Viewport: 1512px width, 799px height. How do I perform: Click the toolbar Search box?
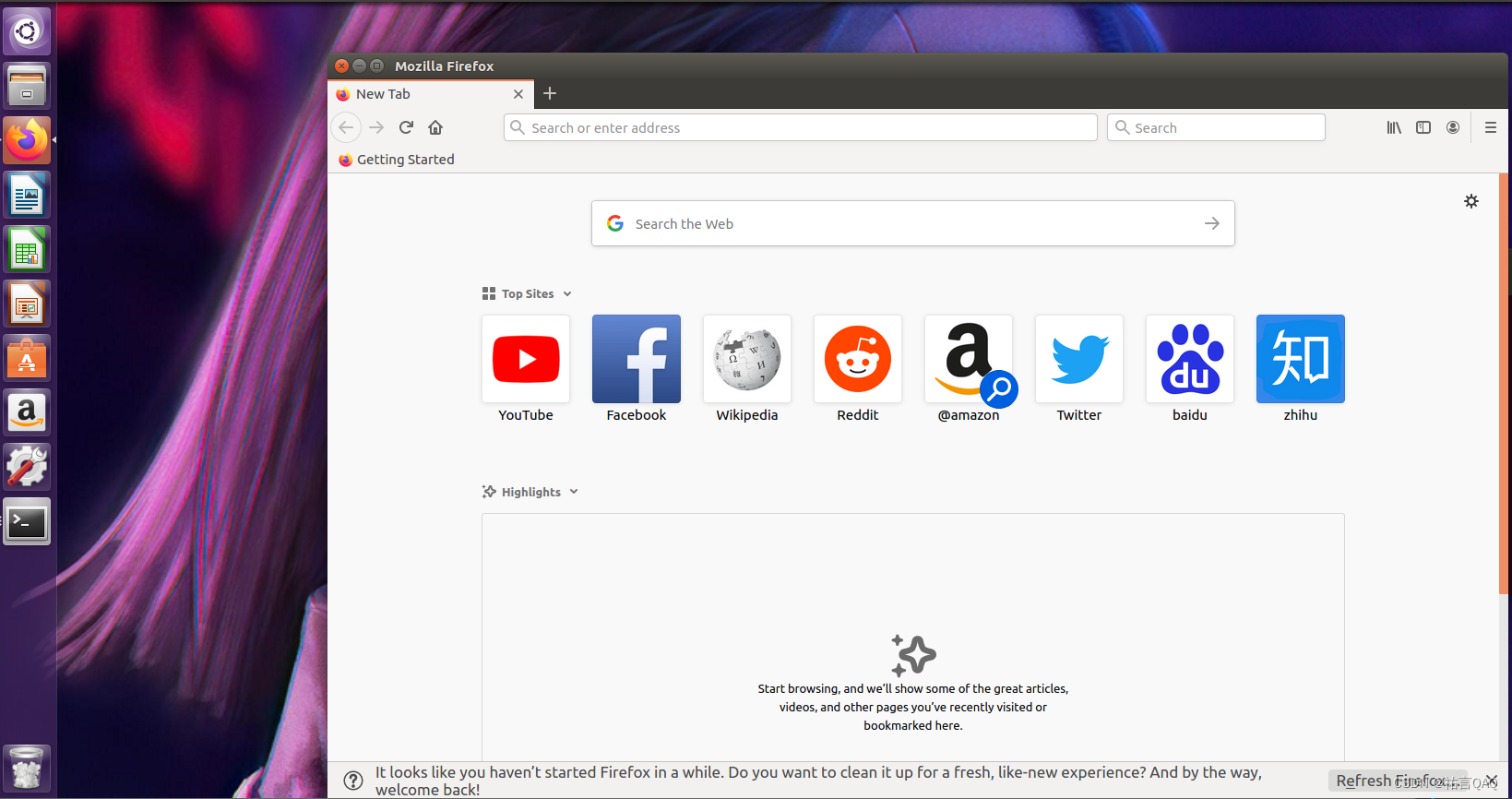(1216, 127)
